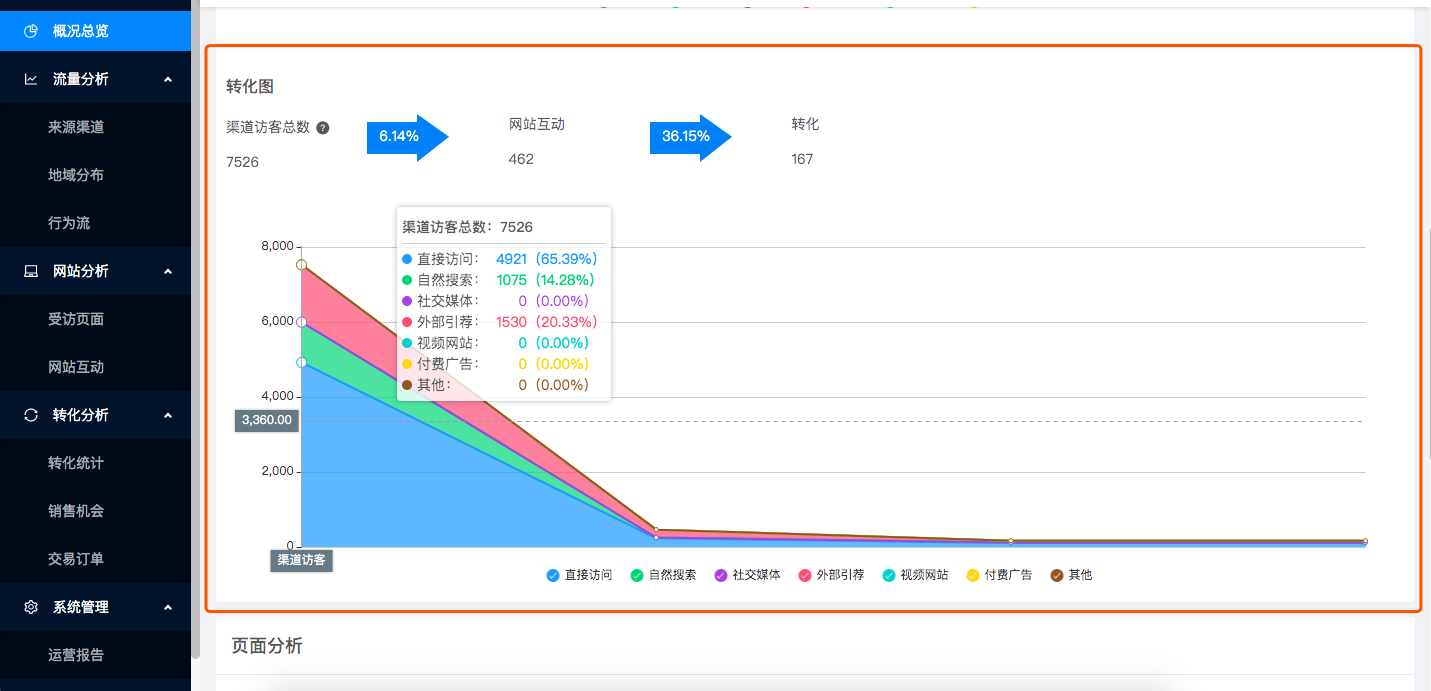The height and width of the screenshot is (691, 1431).
Task: Open the 运营报告 link
Action: pyautogui.click(x=76, y=655)
